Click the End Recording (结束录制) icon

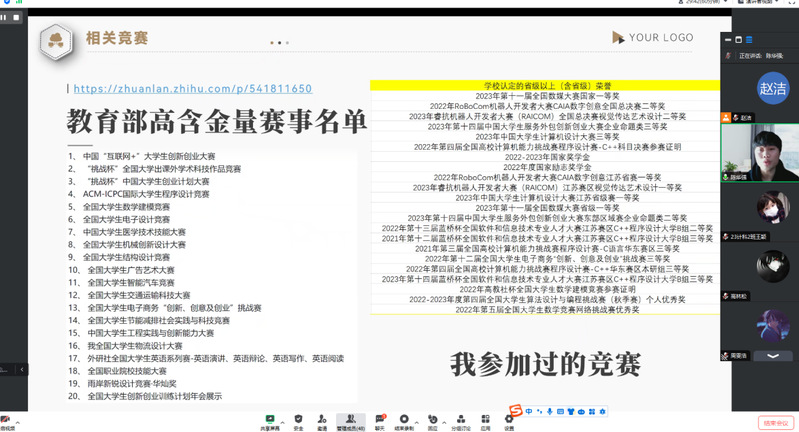point(404,419)
